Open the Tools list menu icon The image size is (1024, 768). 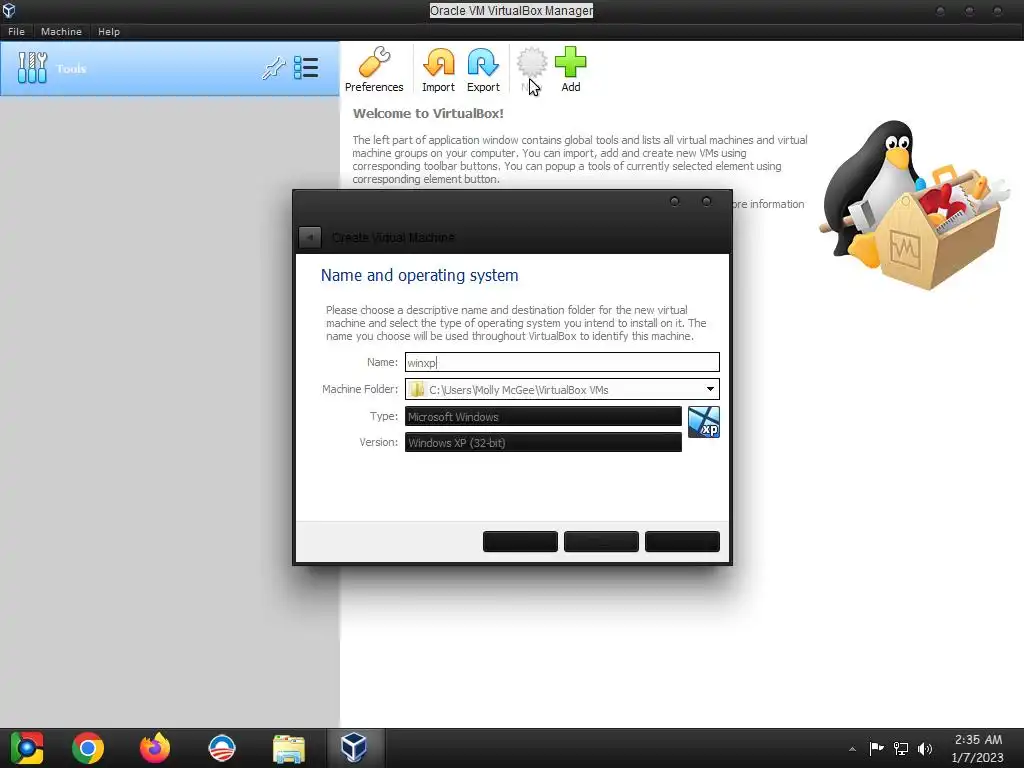click(306, 68)
